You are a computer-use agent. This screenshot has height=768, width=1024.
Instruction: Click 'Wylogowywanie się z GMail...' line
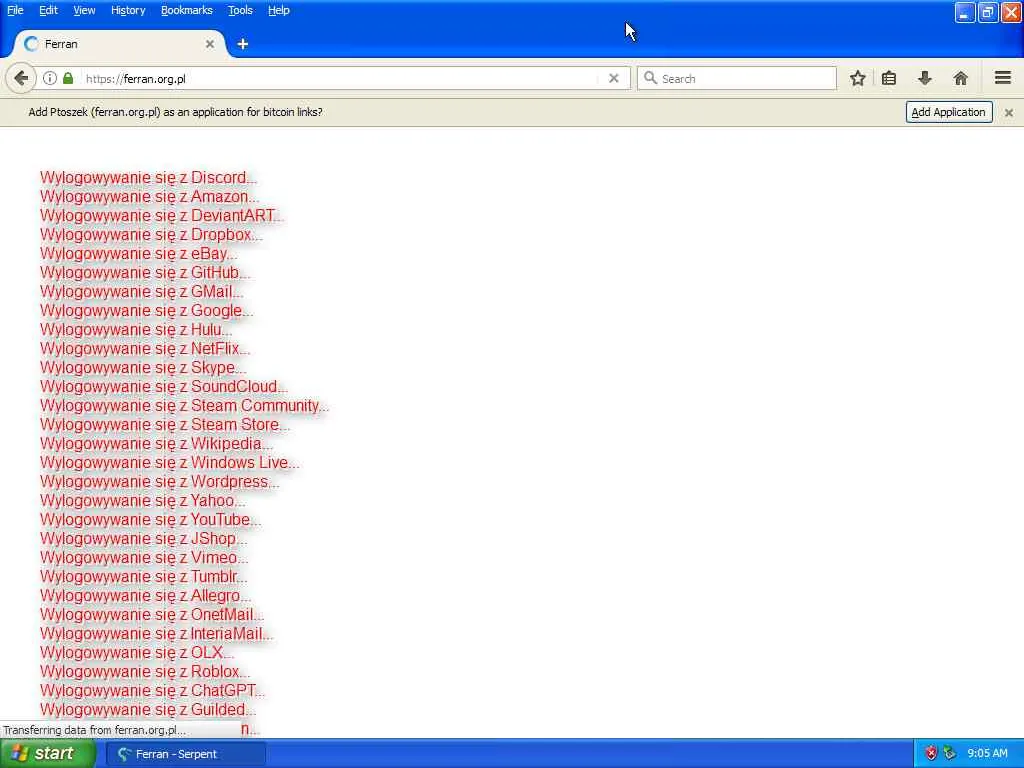[142, 291]
